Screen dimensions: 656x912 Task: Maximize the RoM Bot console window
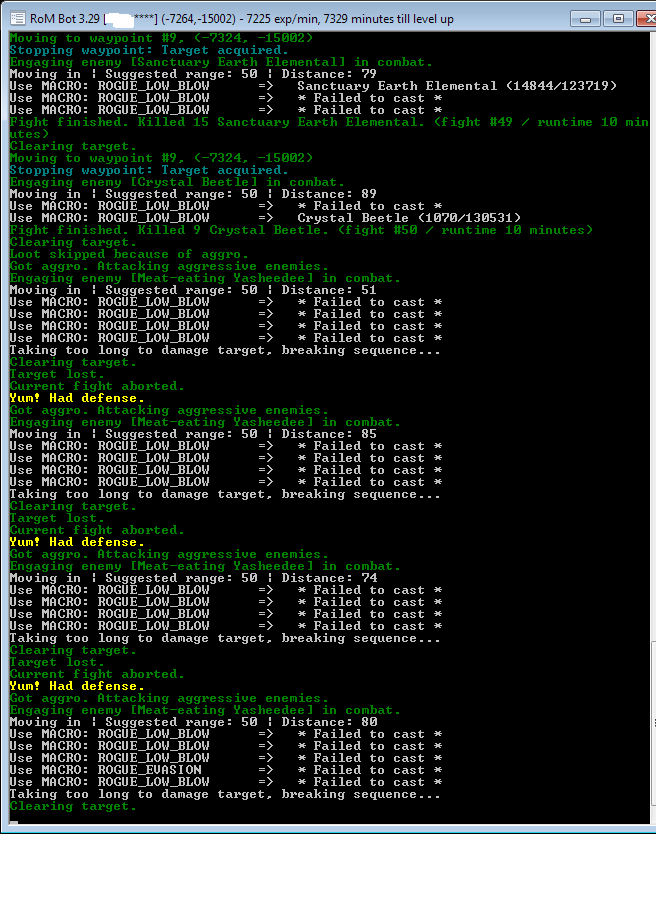(x=616, y=18)
